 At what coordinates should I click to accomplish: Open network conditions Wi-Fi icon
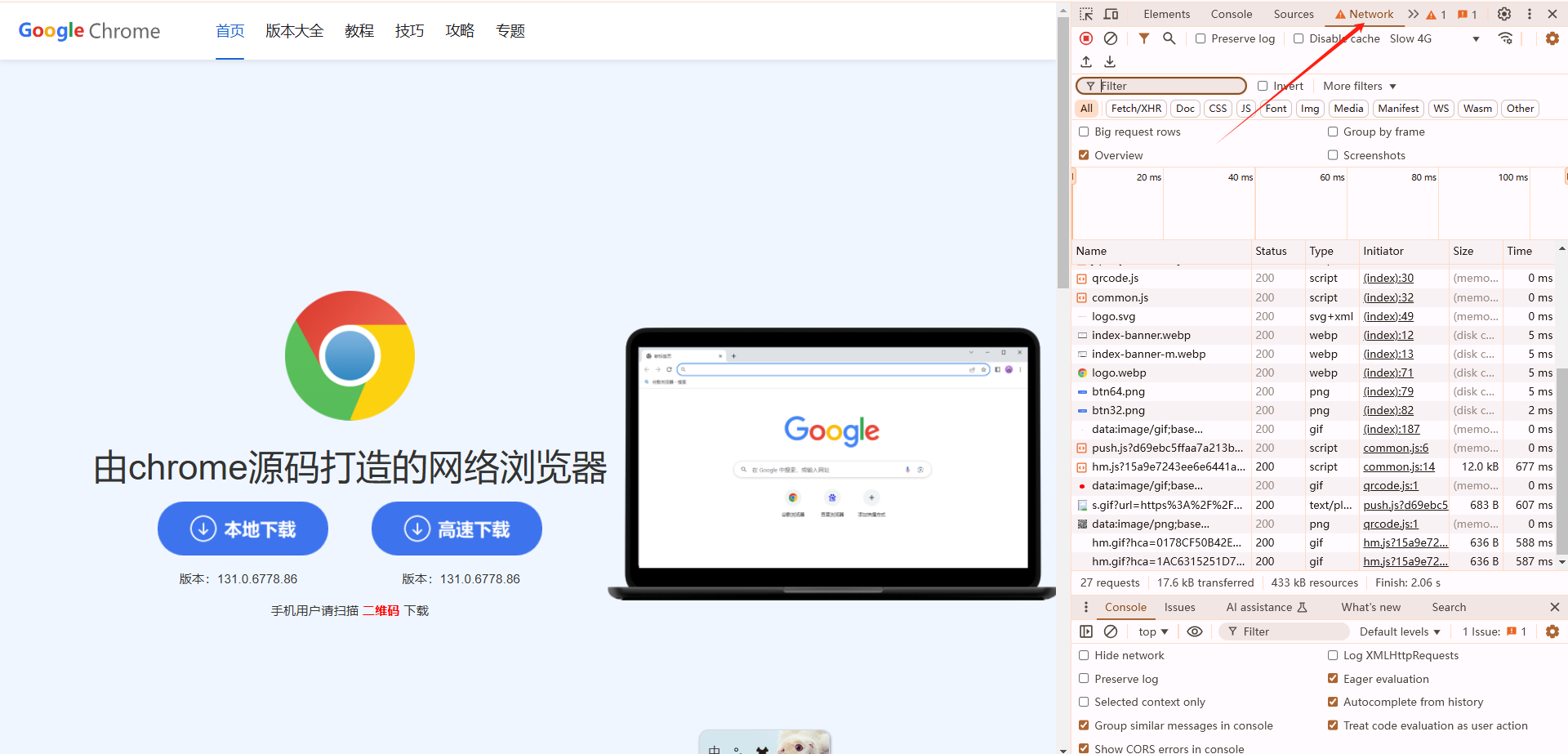point(1505,38)
